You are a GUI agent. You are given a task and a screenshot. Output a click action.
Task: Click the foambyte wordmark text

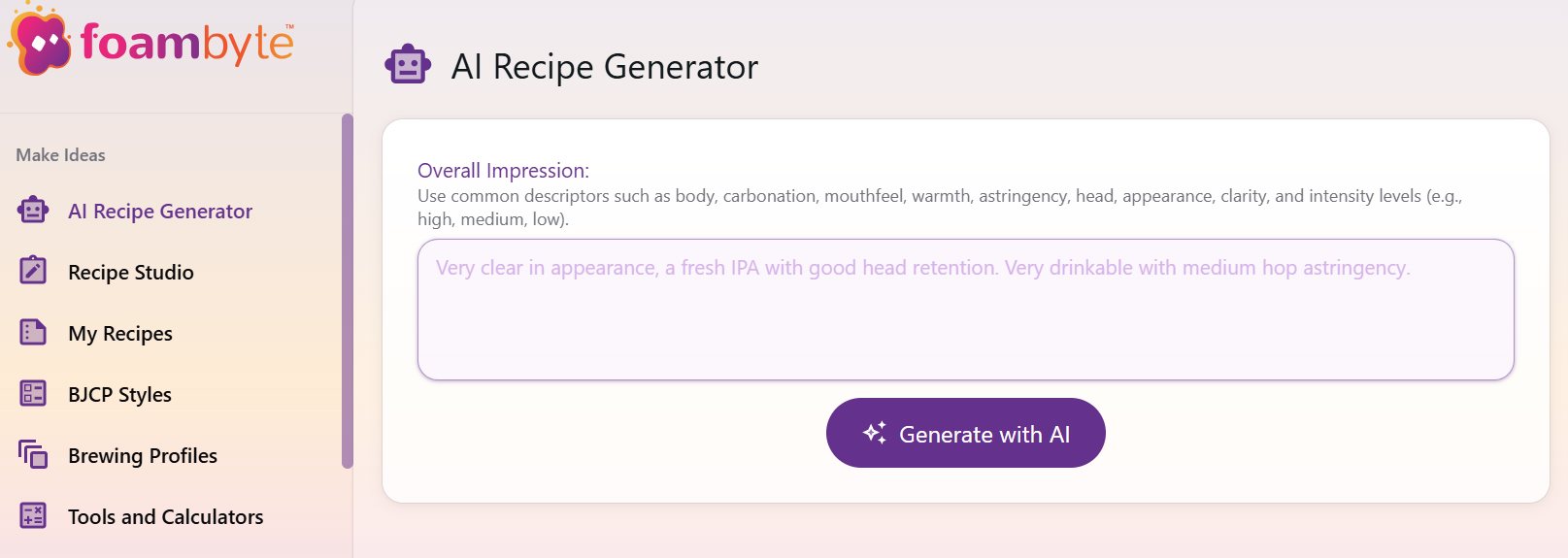(x=186, y=44)
